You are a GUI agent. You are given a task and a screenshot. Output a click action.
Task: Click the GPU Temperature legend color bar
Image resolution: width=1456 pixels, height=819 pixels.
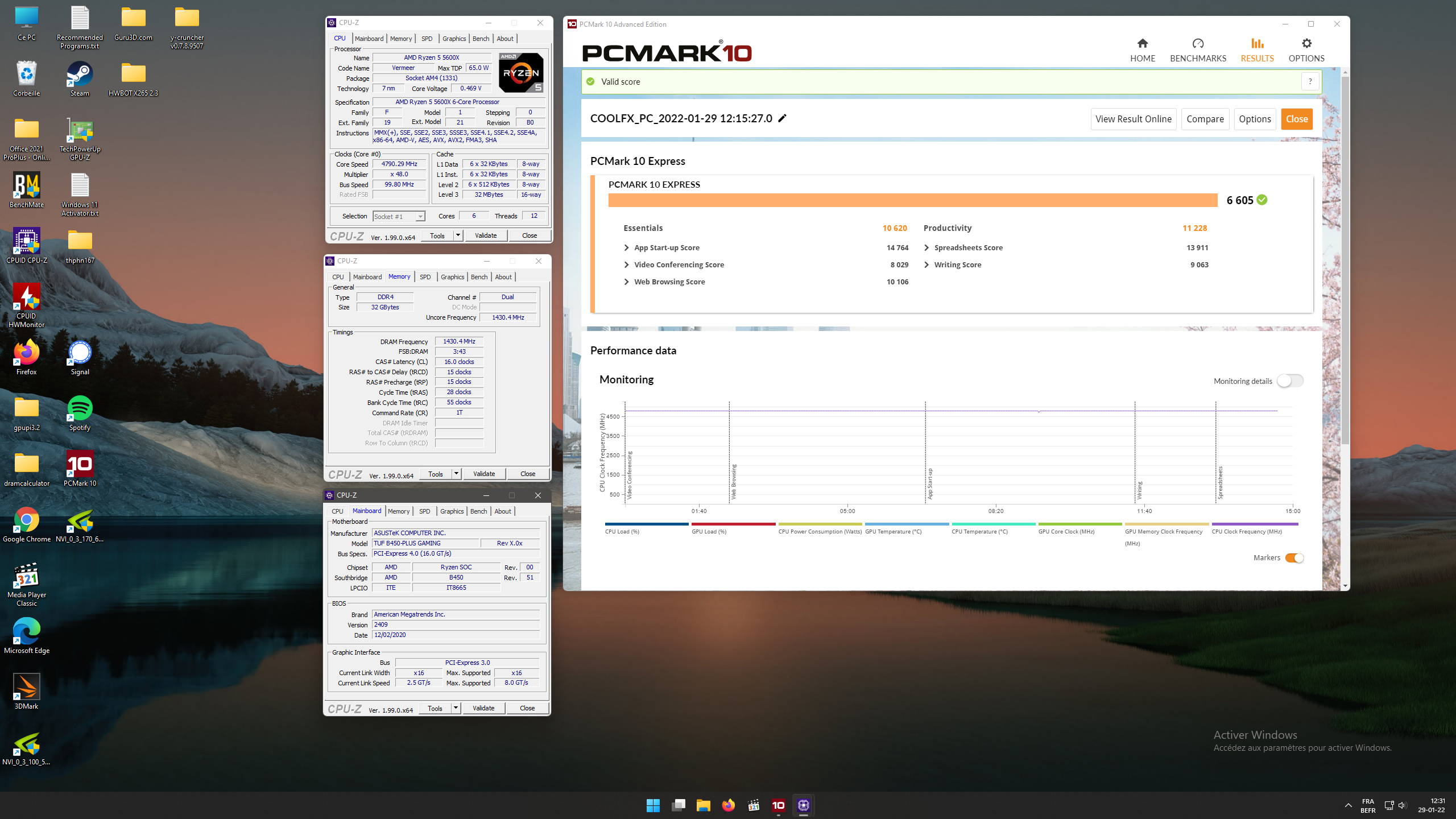907,524
